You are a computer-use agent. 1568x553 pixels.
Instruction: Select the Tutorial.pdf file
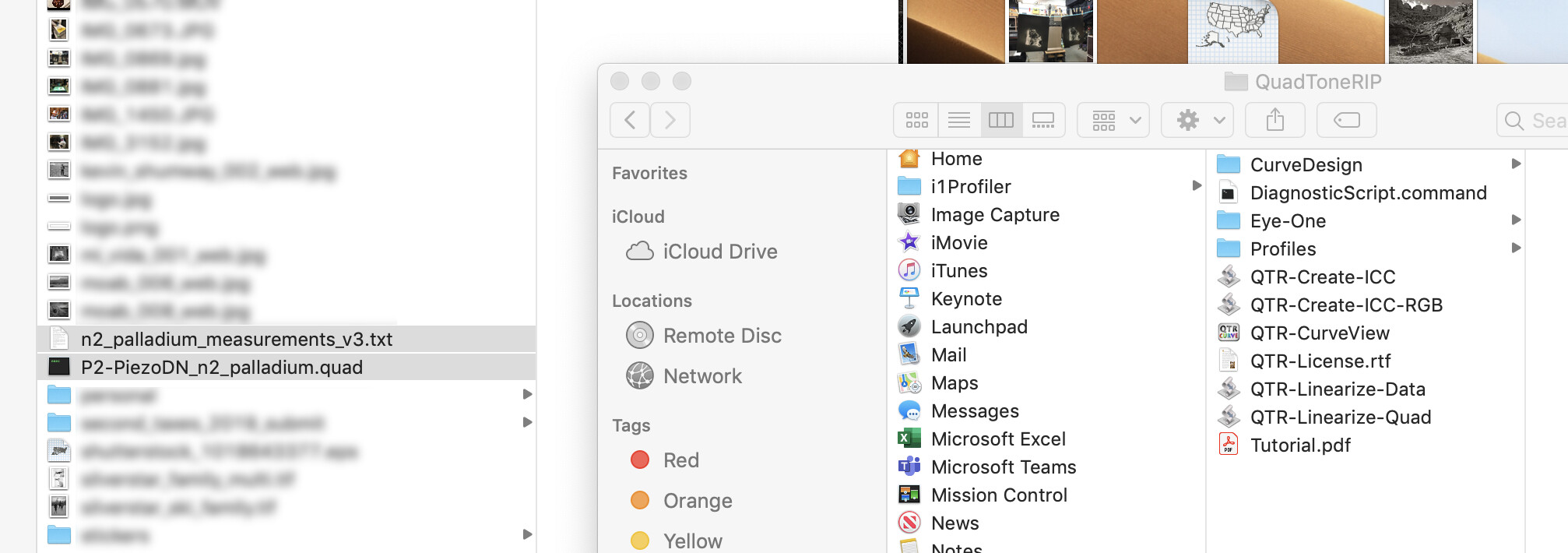[x=1299, y=446]
